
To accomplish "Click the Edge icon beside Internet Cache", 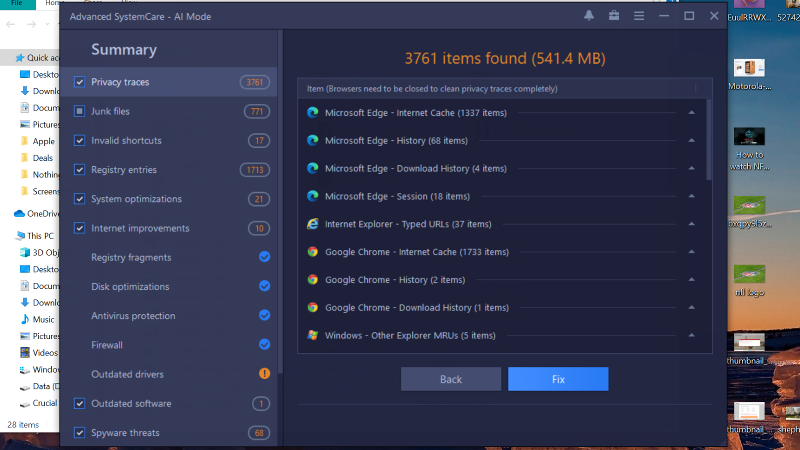I will pyautogui.click(x=313, y=113).
